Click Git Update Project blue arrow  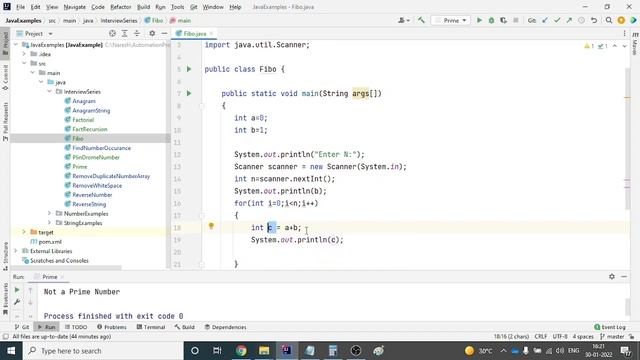tap(545, 20)
